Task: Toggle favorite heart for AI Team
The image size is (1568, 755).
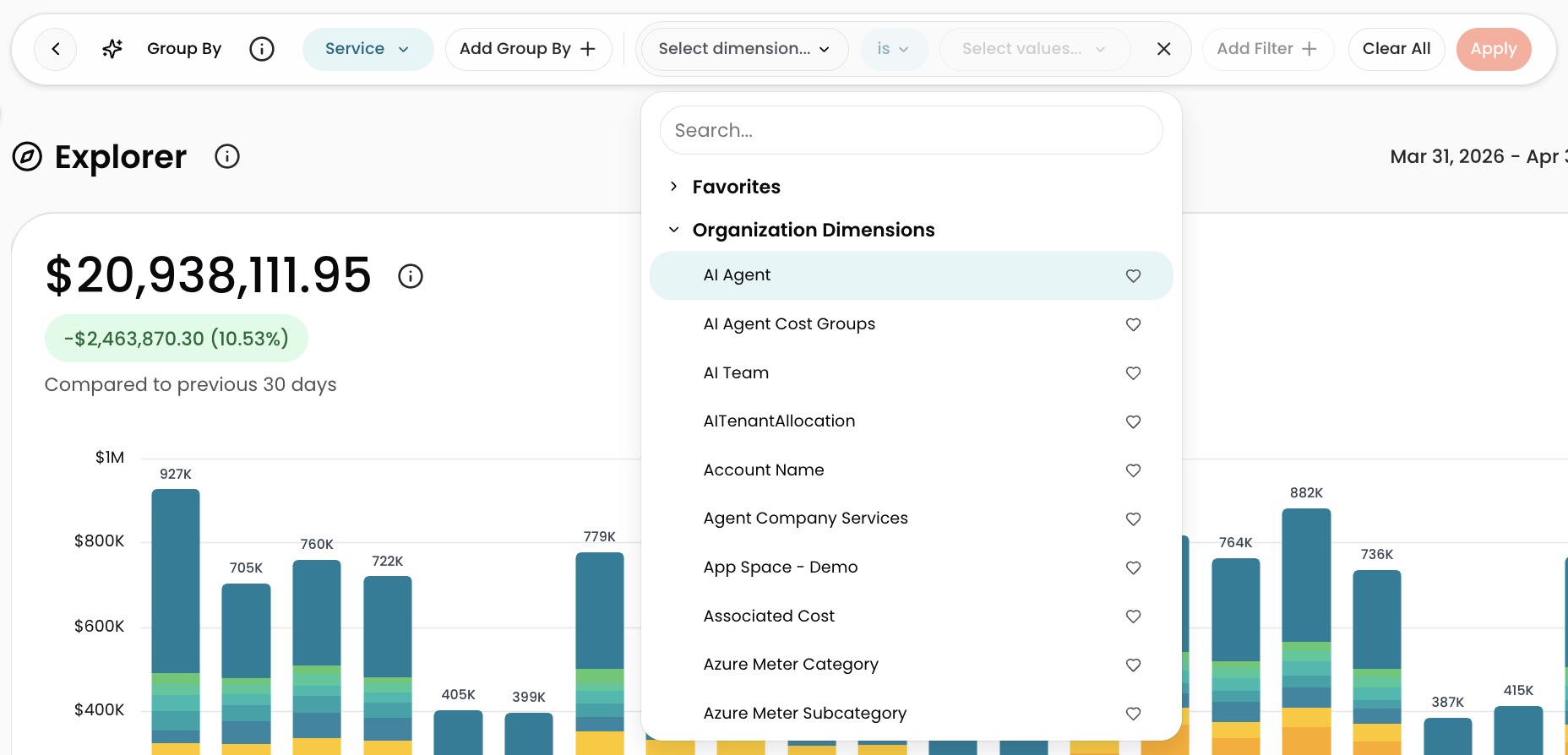Action: point(1133,373)
